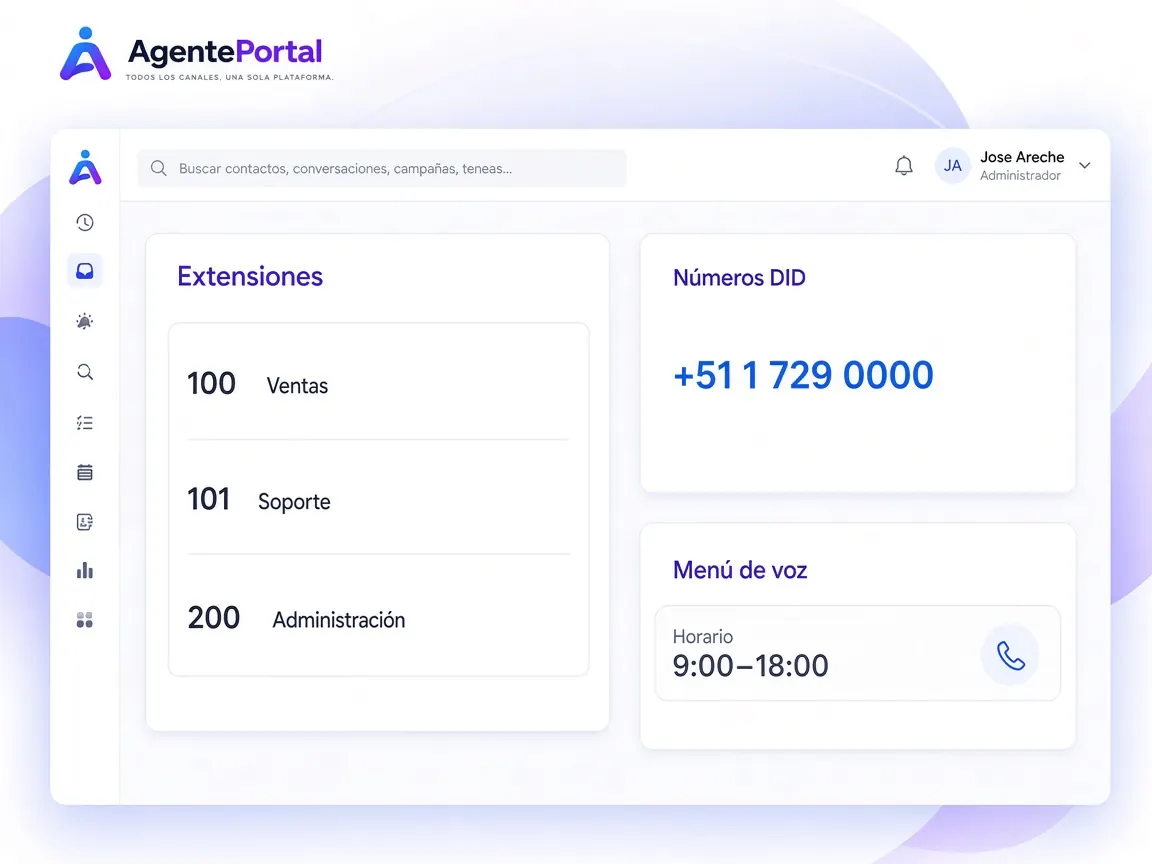Click the DID number '+51 1 729 0000'
Viewport: 1152px width, 864px height.
pyautogui.click(x=803, y=375)
